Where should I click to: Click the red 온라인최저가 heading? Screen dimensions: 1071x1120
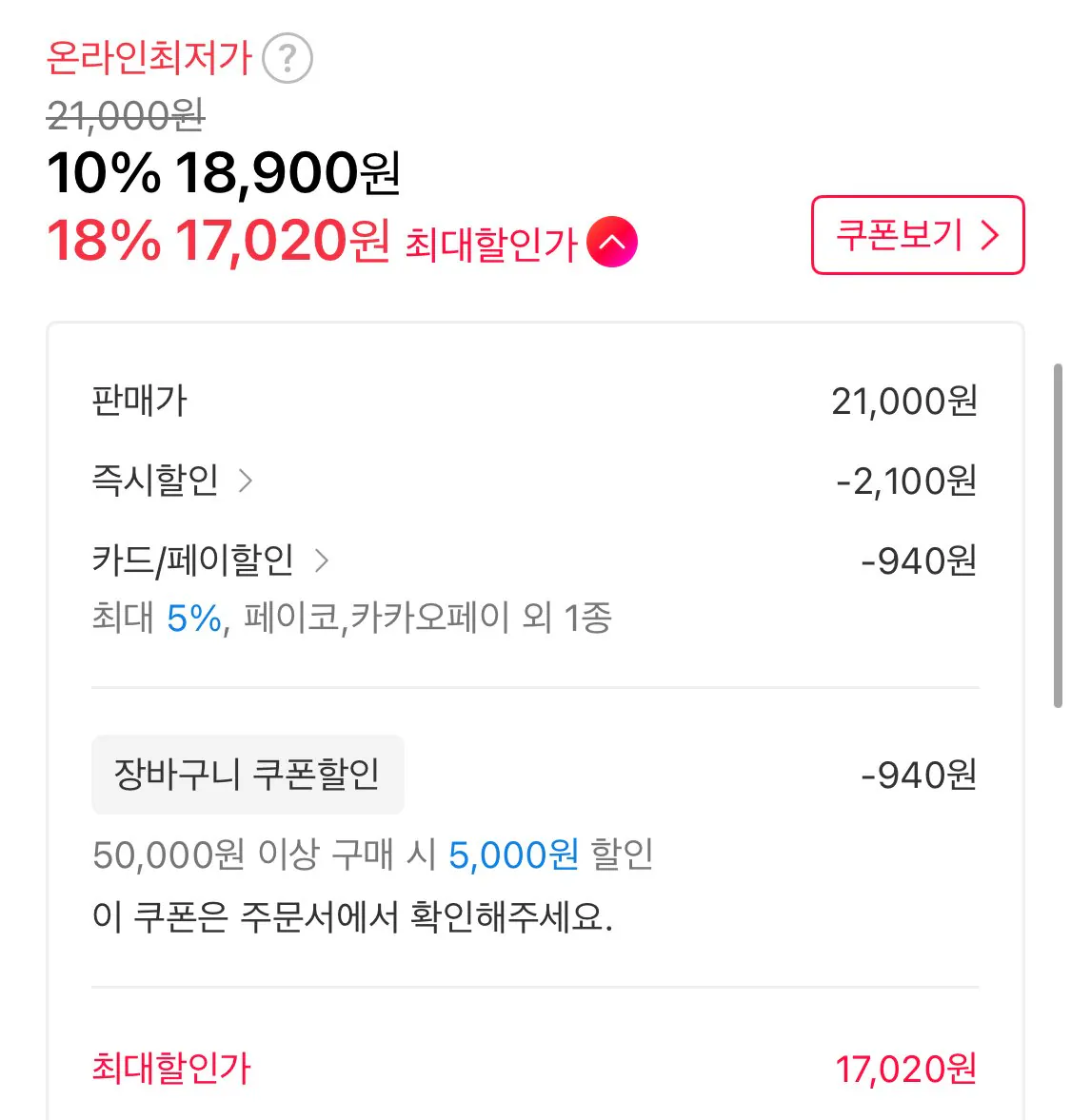149,58
